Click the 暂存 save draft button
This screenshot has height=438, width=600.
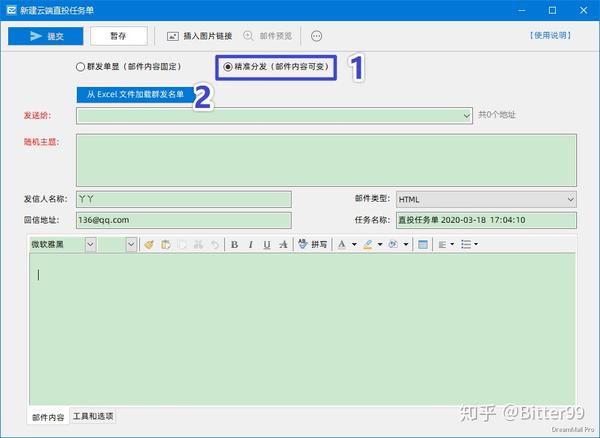coord(119,36)
